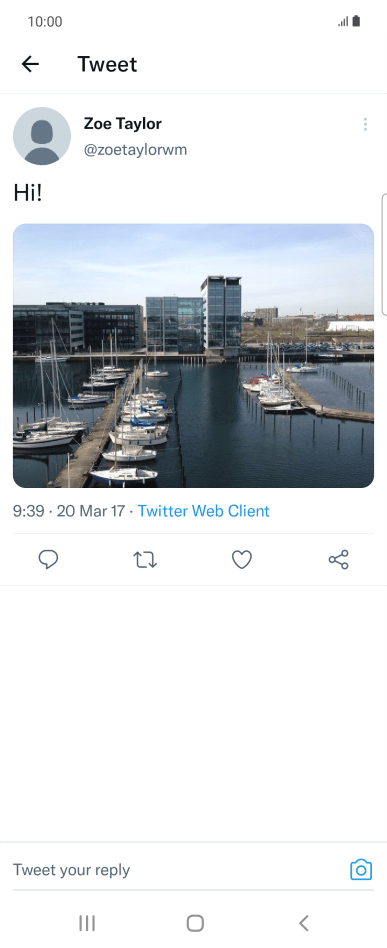Tap the battery icon in status bar
387x948 pixels.
(356, 21)
